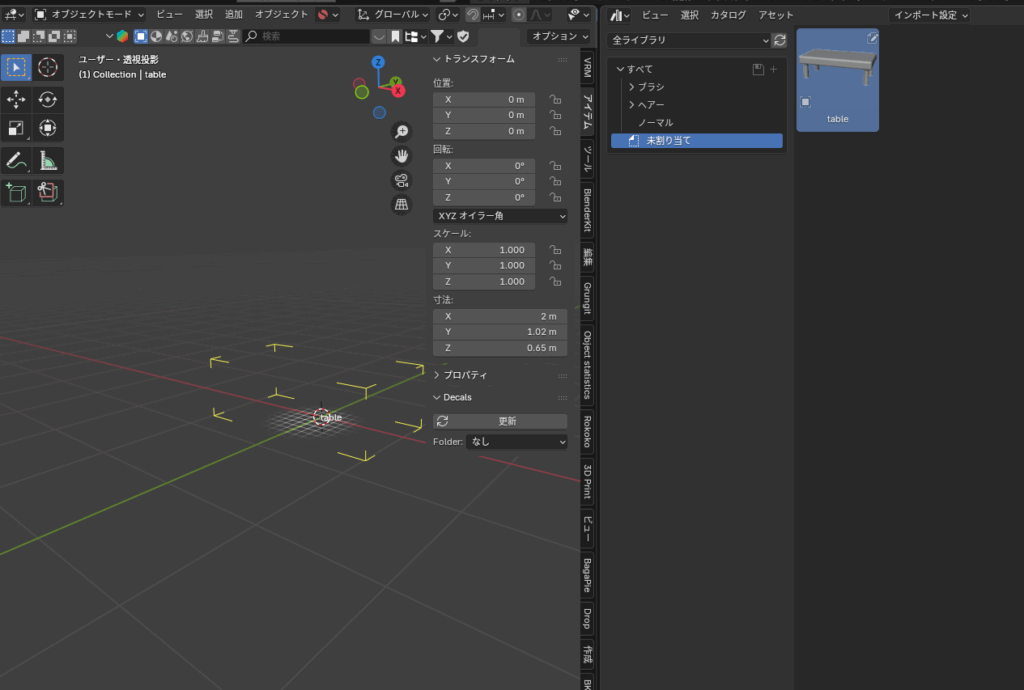Refresh the asset library list
The height and width of the screenshot is (690, 1024).
click(x=780, y=40)
